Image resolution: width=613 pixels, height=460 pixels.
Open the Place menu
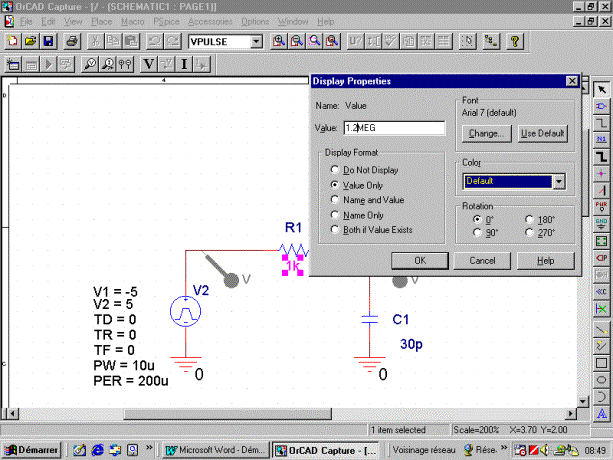click(102, 21)
